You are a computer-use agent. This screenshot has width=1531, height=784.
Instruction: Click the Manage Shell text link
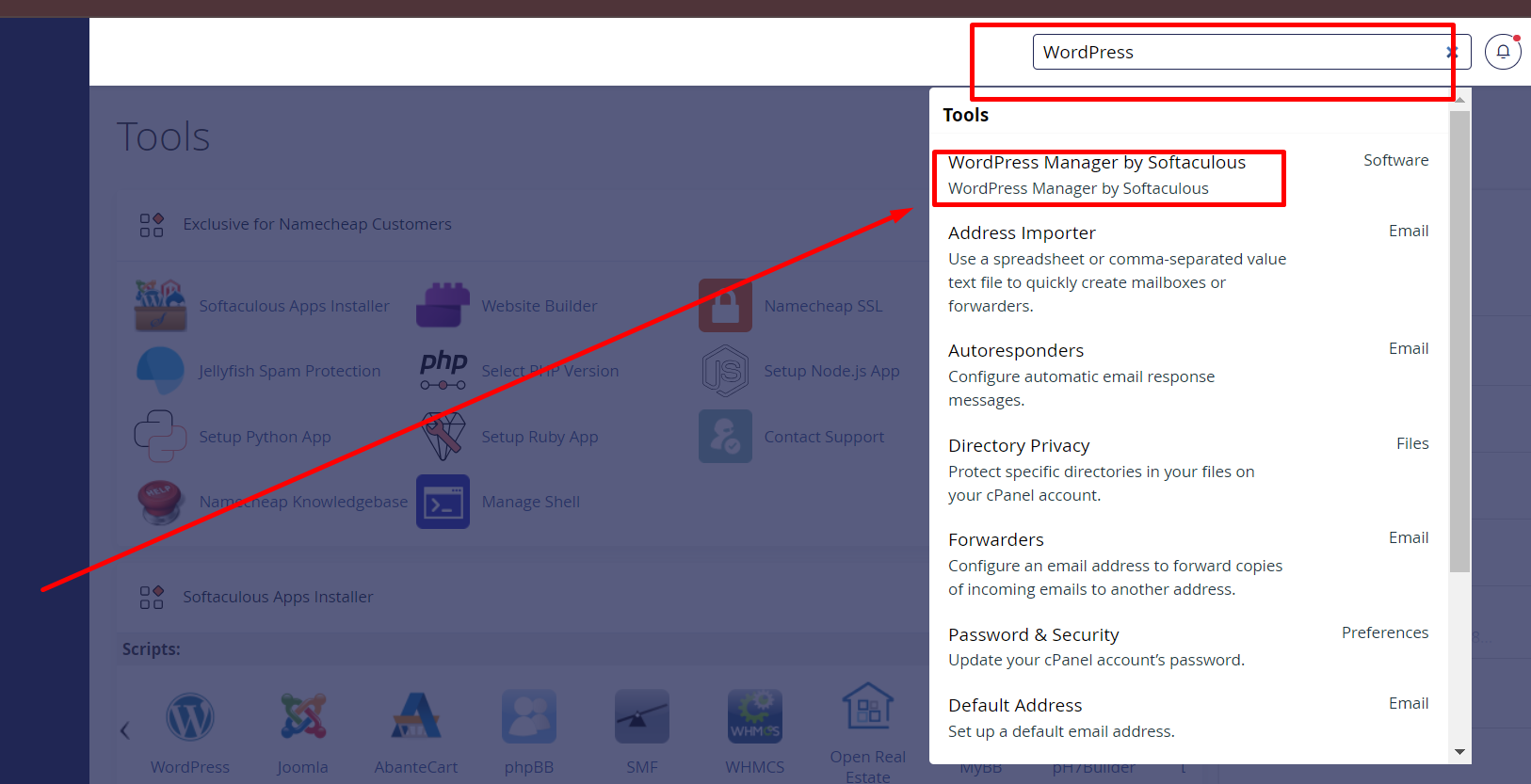pyautogui.click(x=531, y=502)
